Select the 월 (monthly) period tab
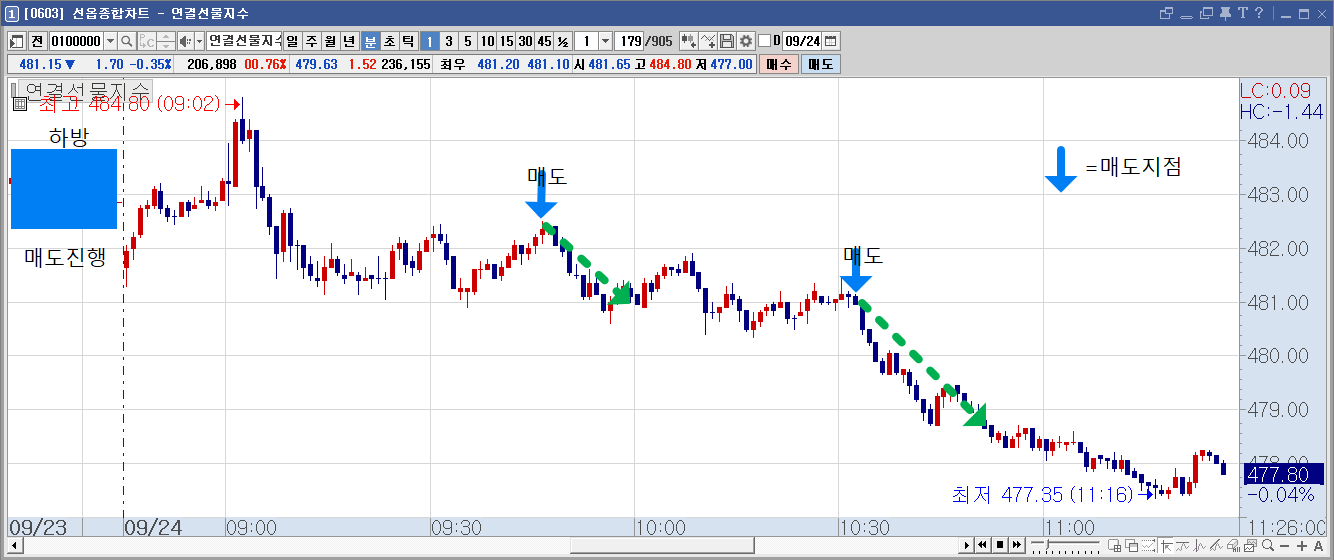The height and width of the screenshot is (560, 1334). (330, 41)
